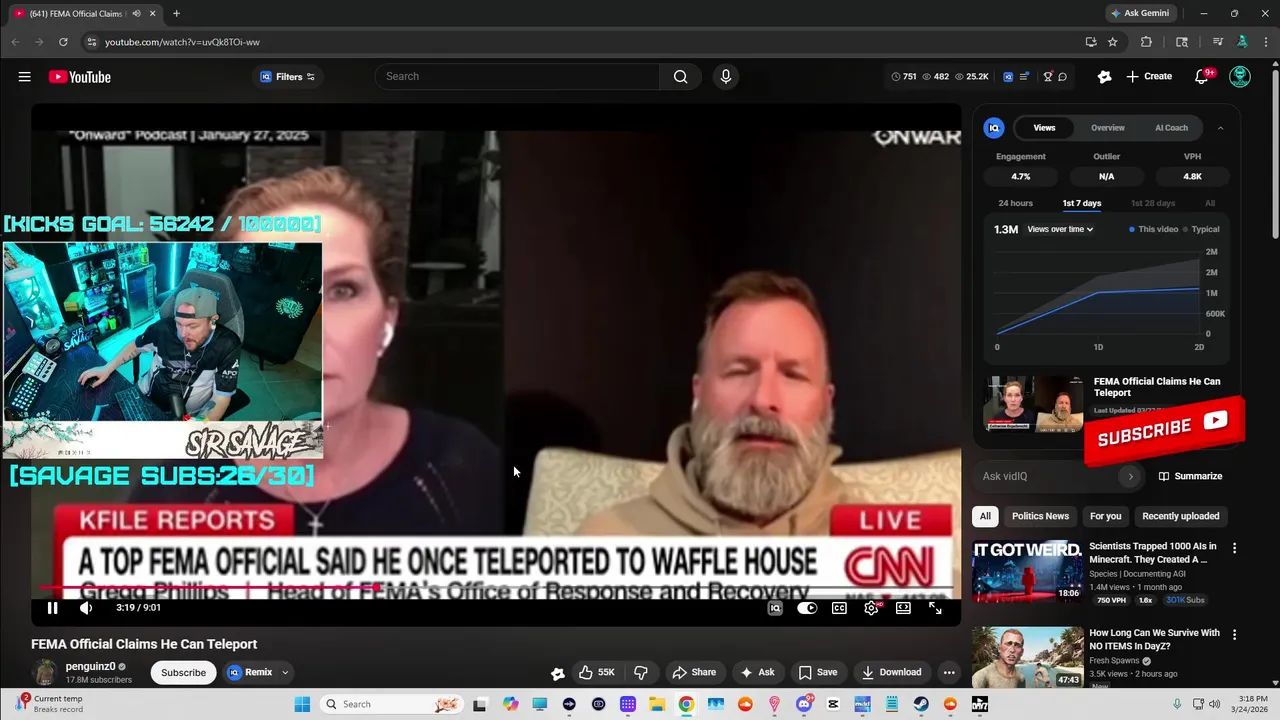Start voice search with the microphone
Image resolution: width=1280 pixels, height=720 pixels.
[x=726, y=77]
